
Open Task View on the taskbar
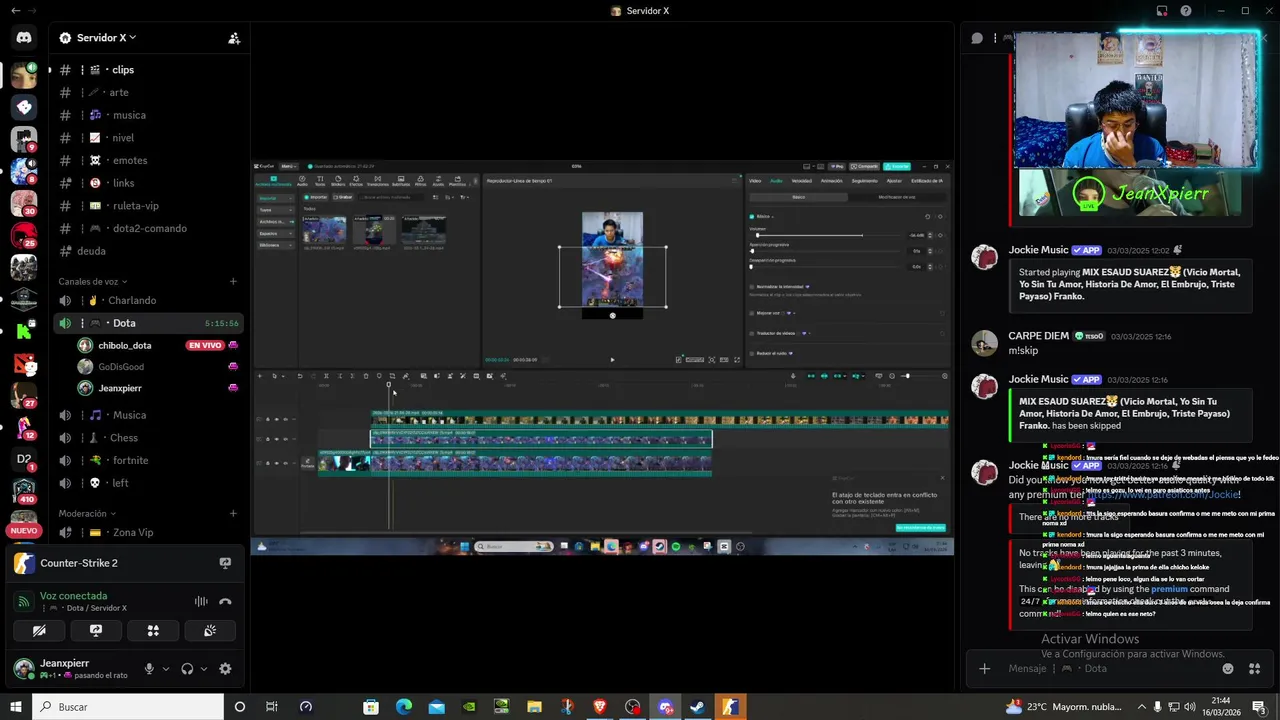[x=272, y=707]
